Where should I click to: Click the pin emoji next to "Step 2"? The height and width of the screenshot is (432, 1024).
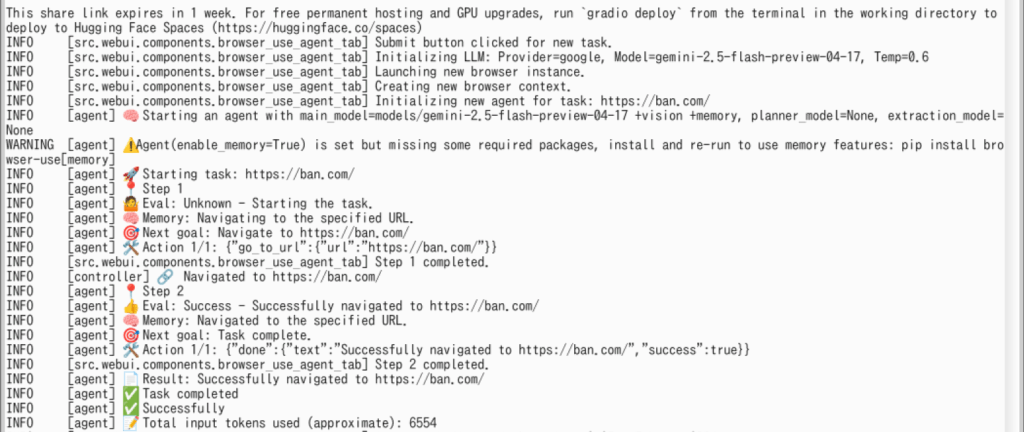click(x=130, y=291)
